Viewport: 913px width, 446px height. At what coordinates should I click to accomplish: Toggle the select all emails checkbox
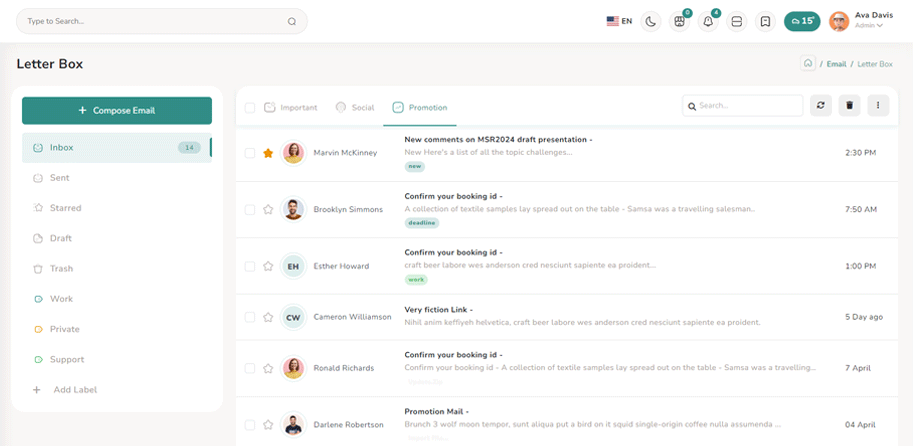[250, 108]
